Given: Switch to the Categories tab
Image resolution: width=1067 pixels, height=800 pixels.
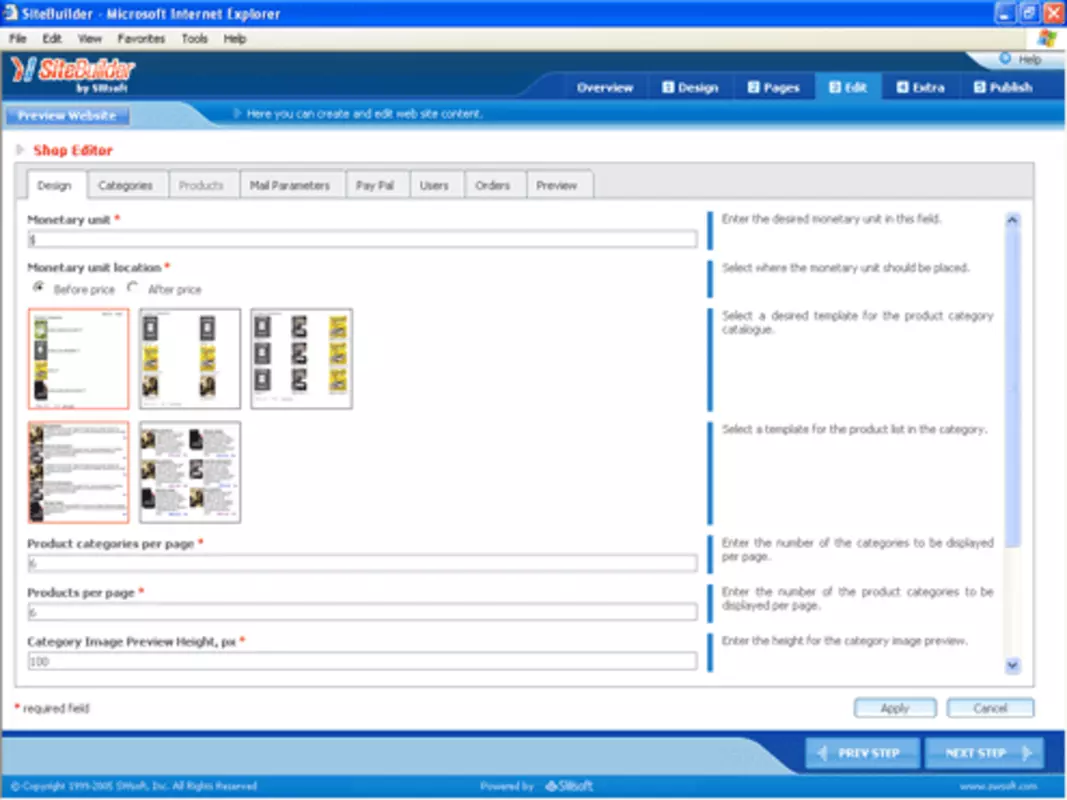Looking at the screenshot, I should [125, 185].
